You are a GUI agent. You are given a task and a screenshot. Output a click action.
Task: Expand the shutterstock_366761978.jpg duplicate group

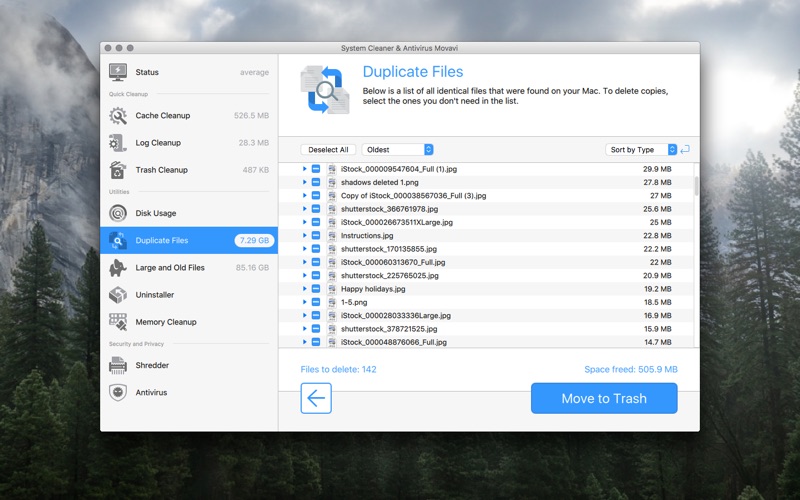point(304,209)
